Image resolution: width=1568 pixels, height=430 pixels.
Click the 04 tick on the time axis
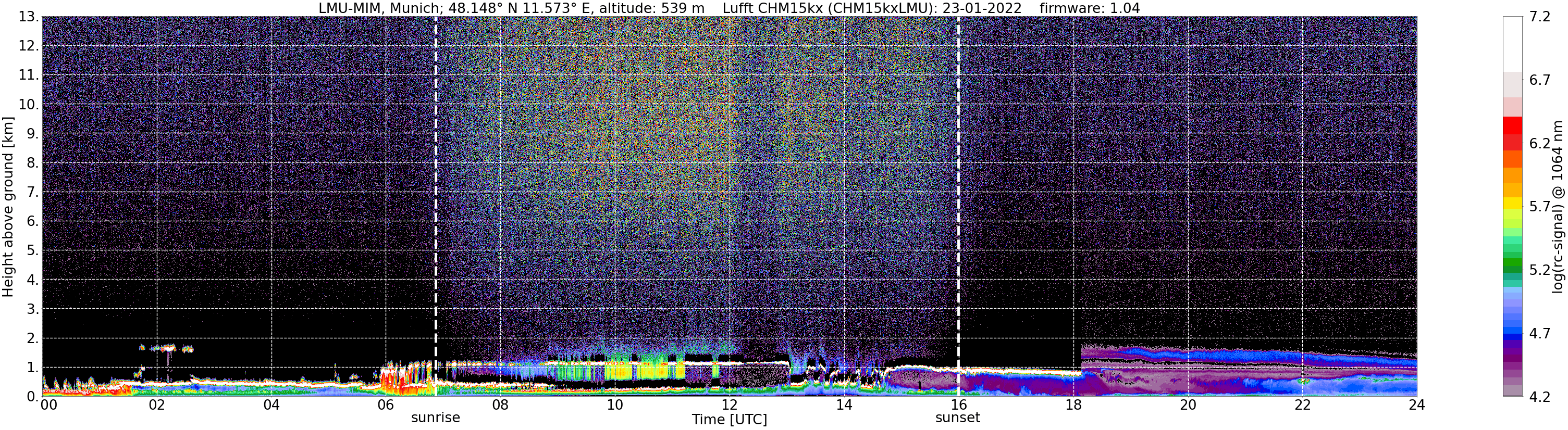(271, 405)
